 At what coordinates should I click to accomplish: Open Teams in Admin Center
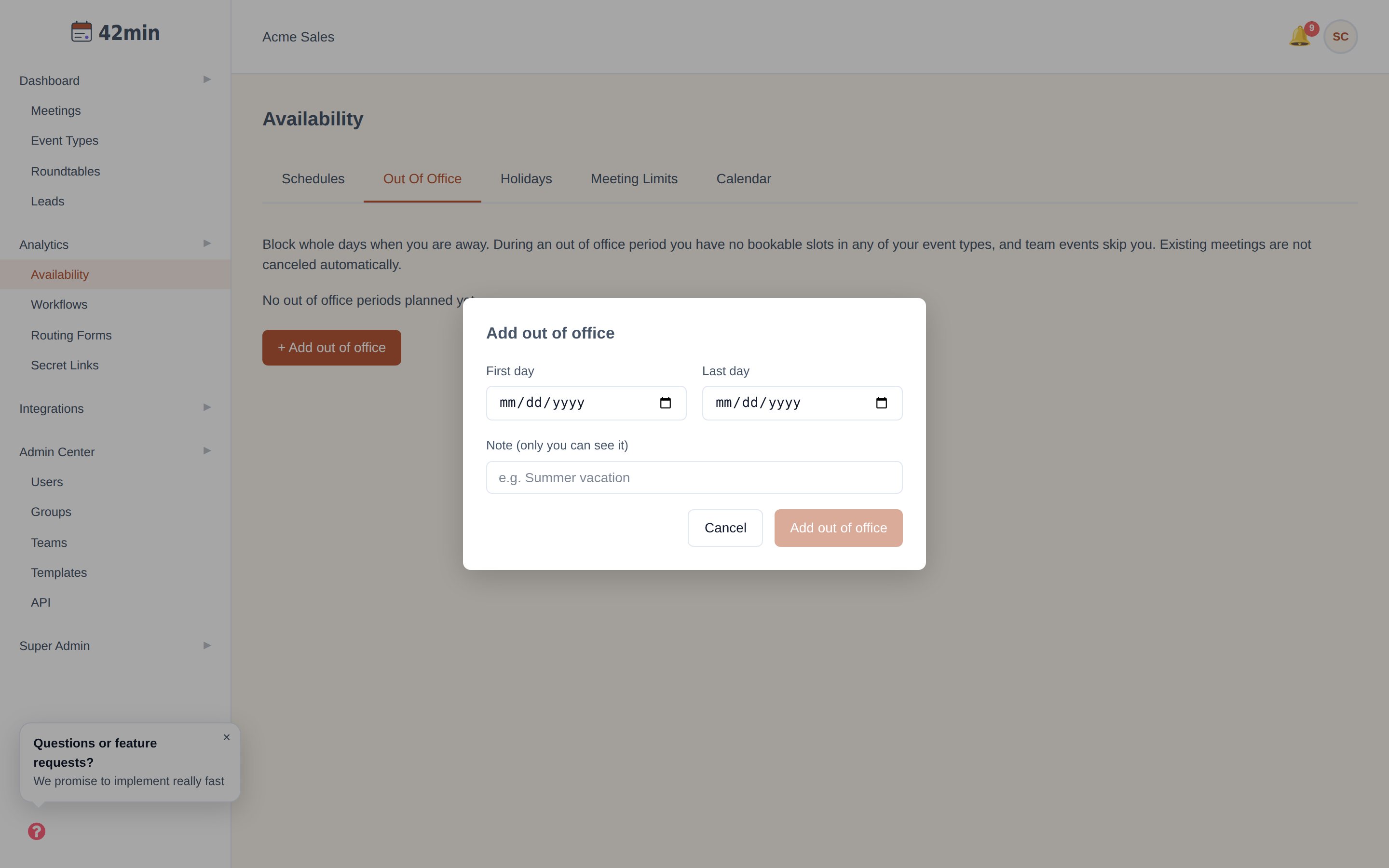coord(49,543)
